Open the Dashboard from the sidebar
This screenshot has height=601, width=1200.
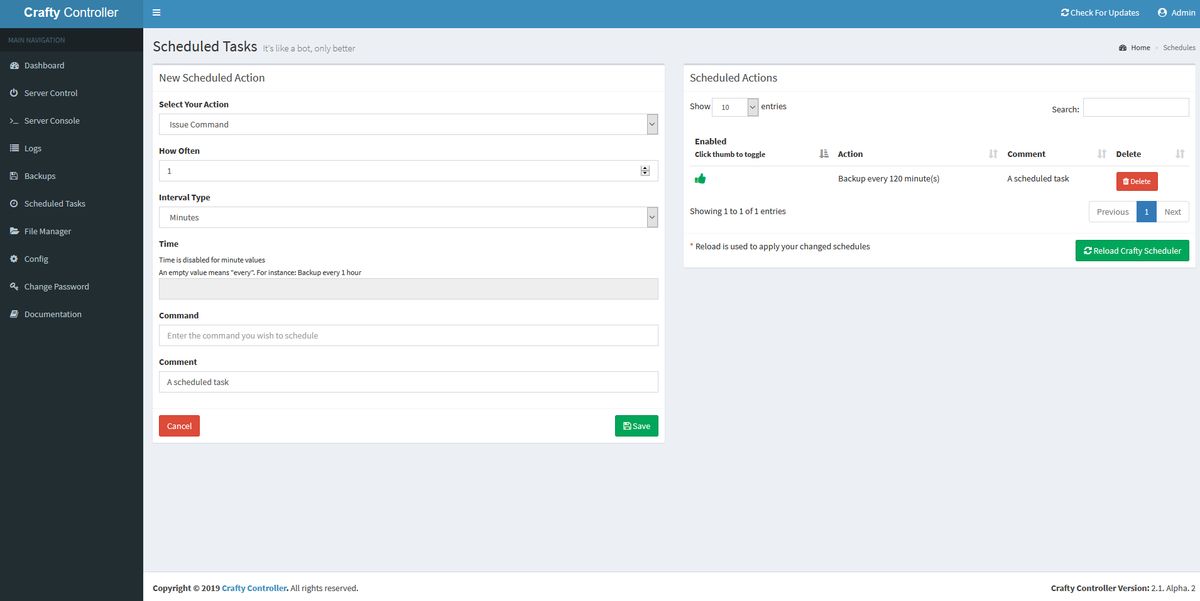[46, 65]
